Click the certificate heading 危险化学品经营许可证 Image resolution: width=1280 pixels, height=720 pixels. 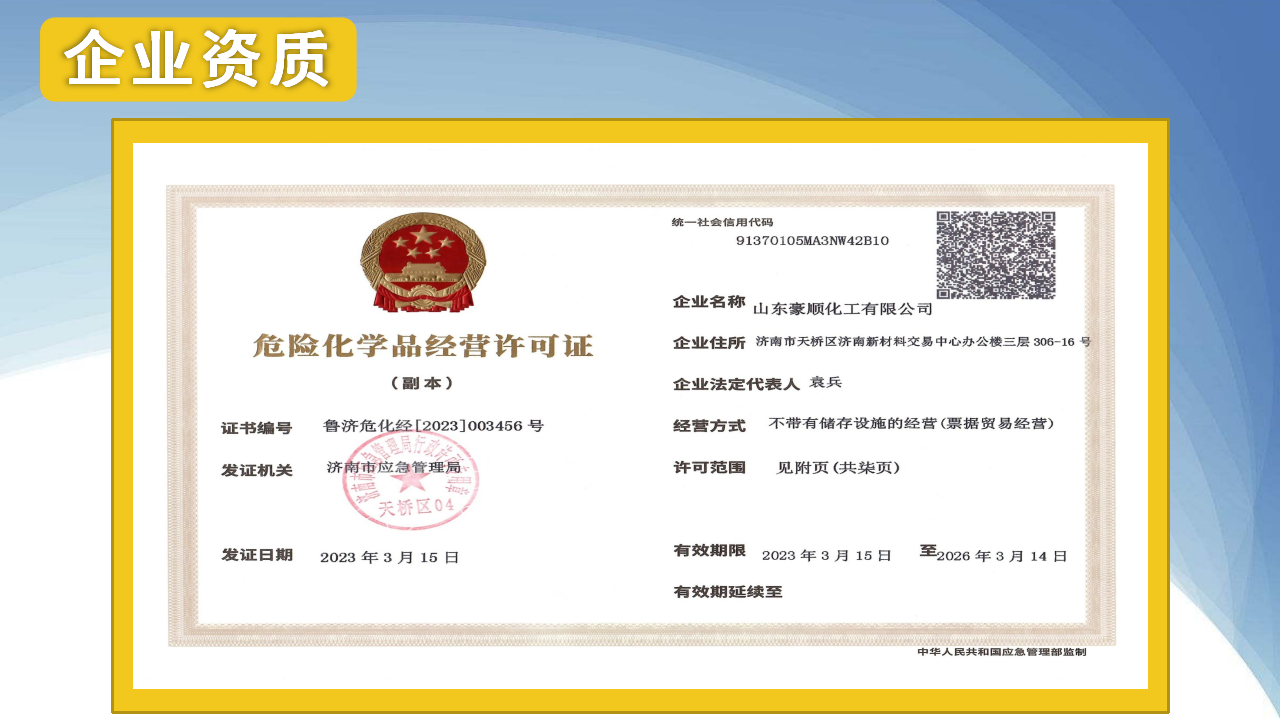423,347
